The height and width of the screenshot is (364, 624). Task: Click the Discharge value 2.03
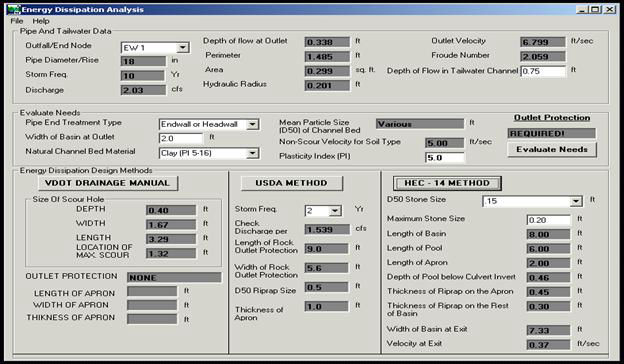point(143,90)
